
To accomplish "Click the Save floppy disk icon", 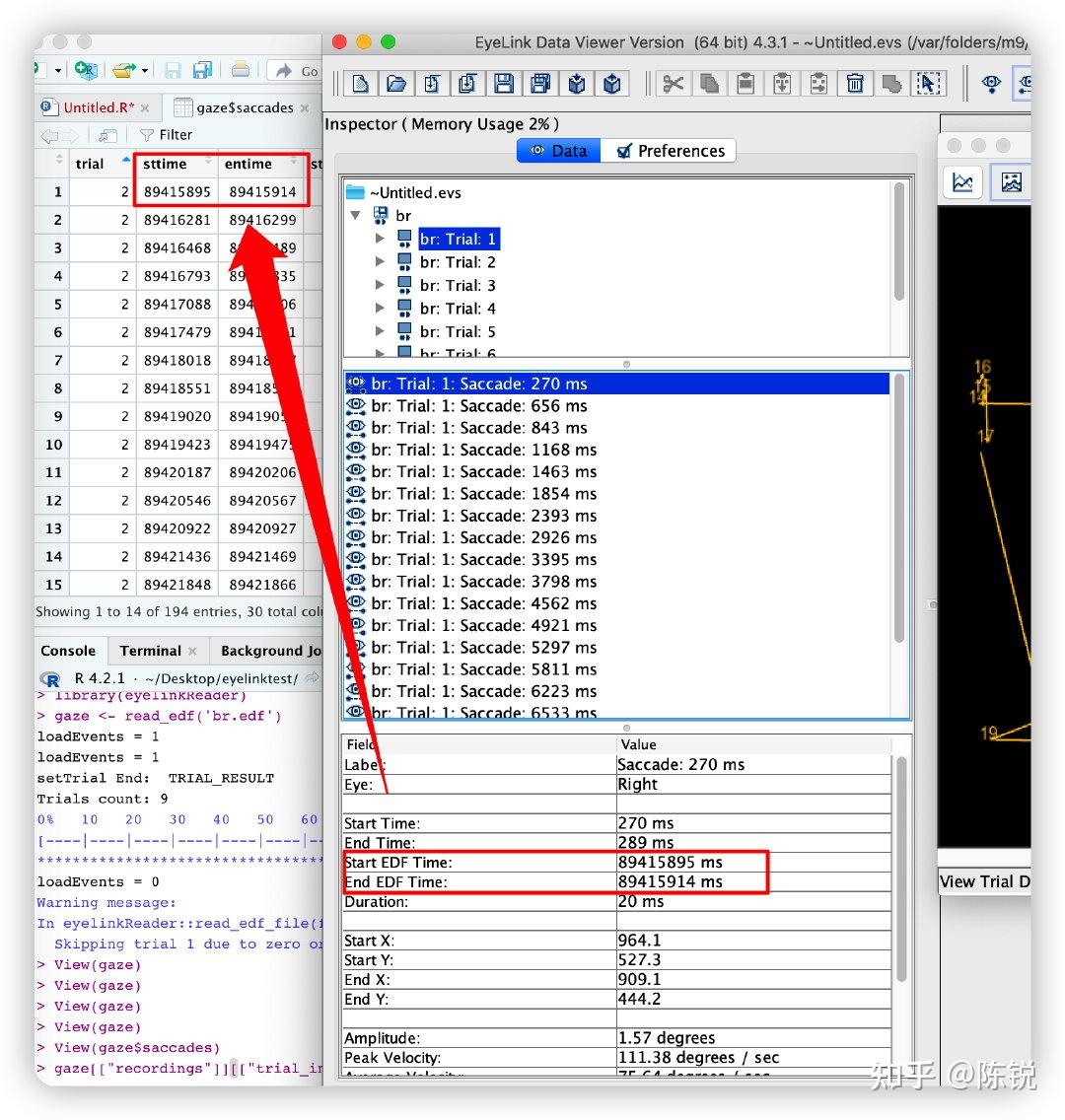I will point(504,84).
